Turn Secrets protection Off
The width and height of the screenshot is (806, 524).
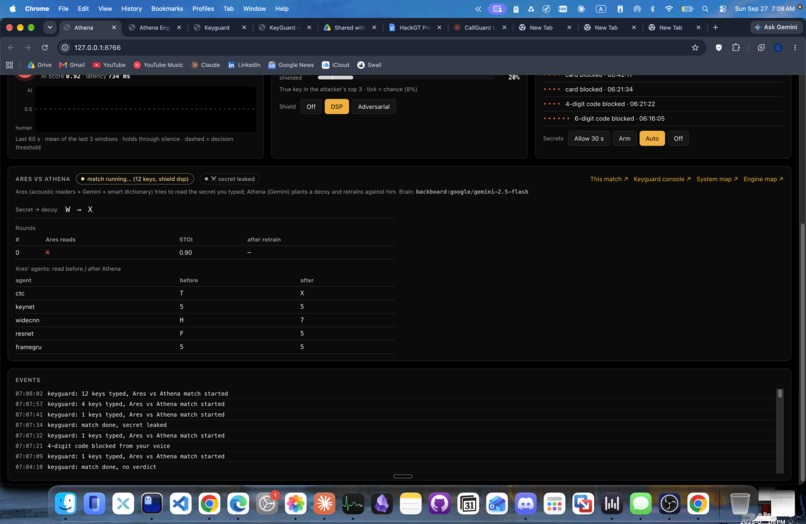[x=678, y=138]
